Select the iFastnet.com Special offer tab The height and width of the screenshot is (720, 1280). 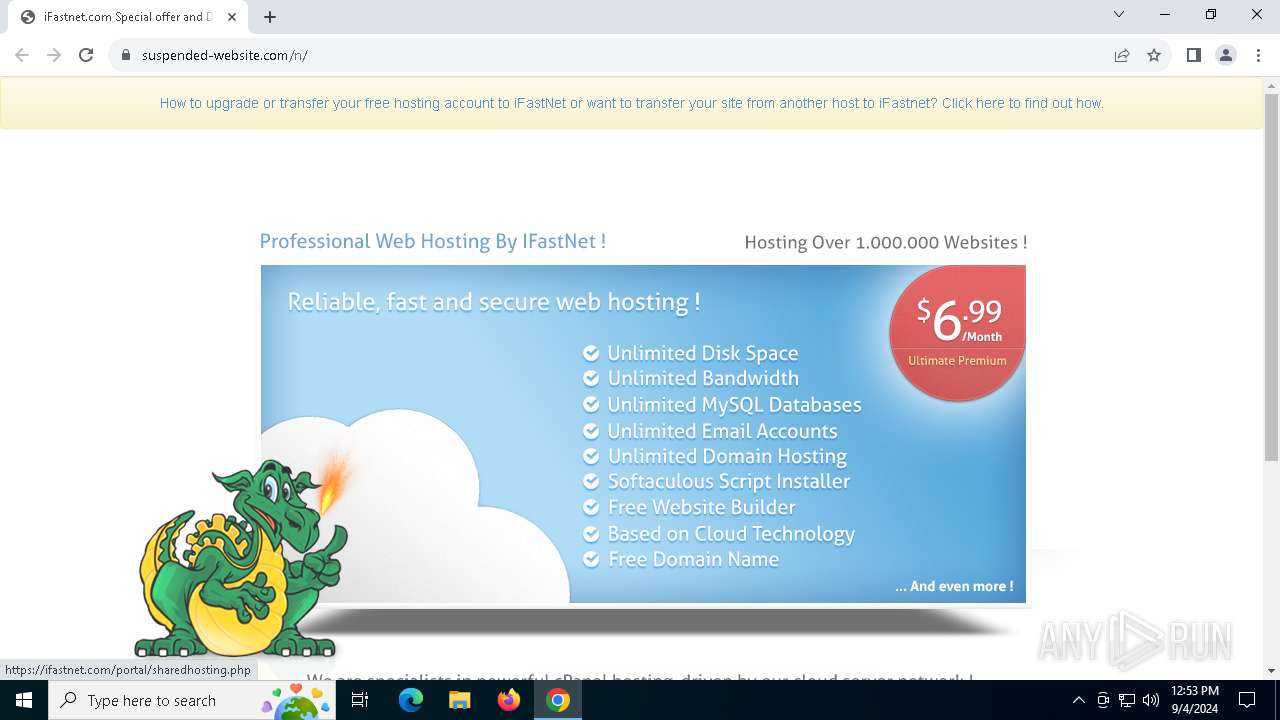coord(127,17)
